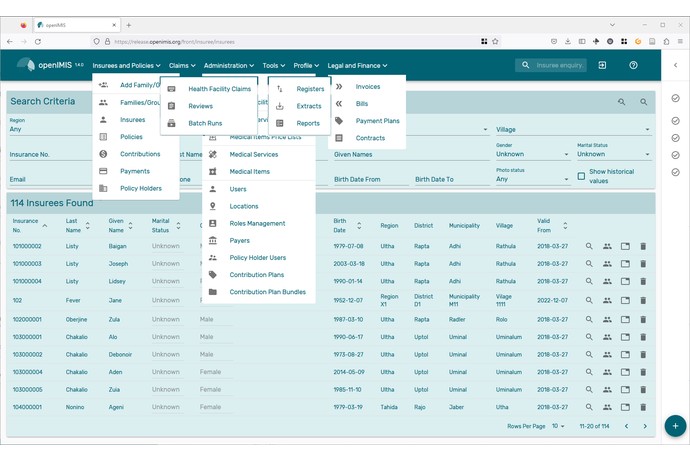Expand Profile menu dropdown

click(306, 66)
